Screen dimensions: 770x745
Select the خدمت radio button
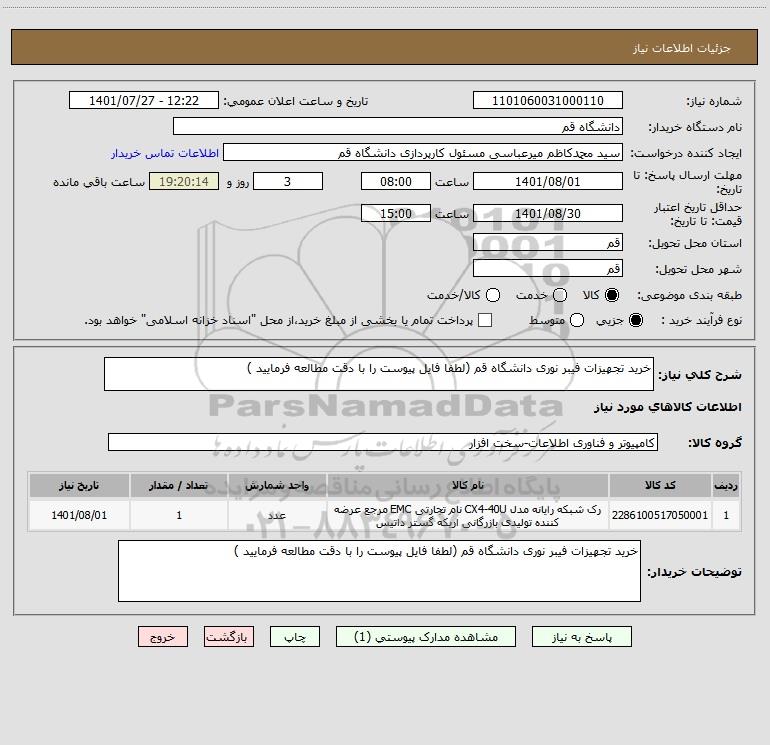click(560, 295)
